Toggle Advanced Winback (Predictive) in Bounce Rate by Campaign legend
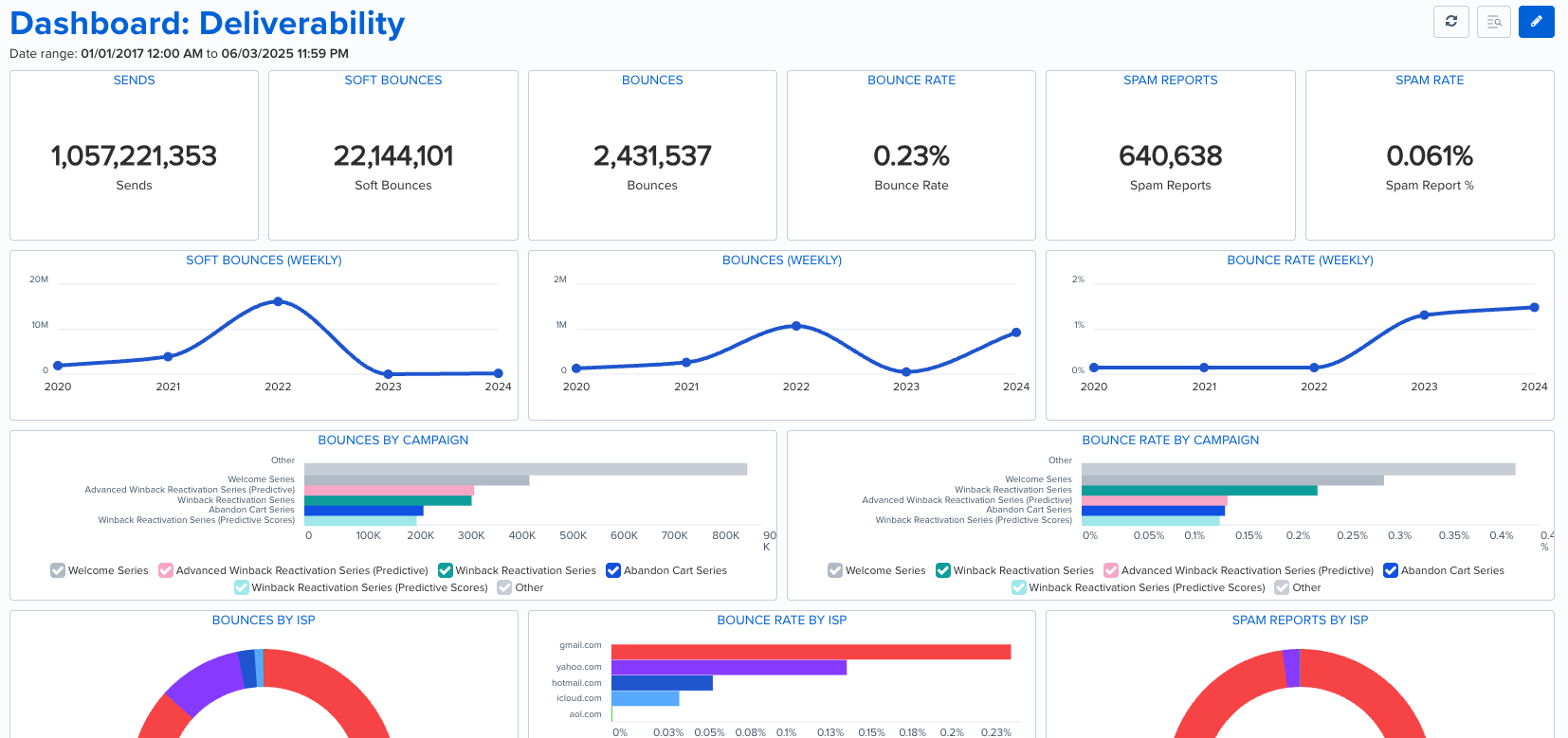This screenshot has height=738, width=1568. [1111, 570]
